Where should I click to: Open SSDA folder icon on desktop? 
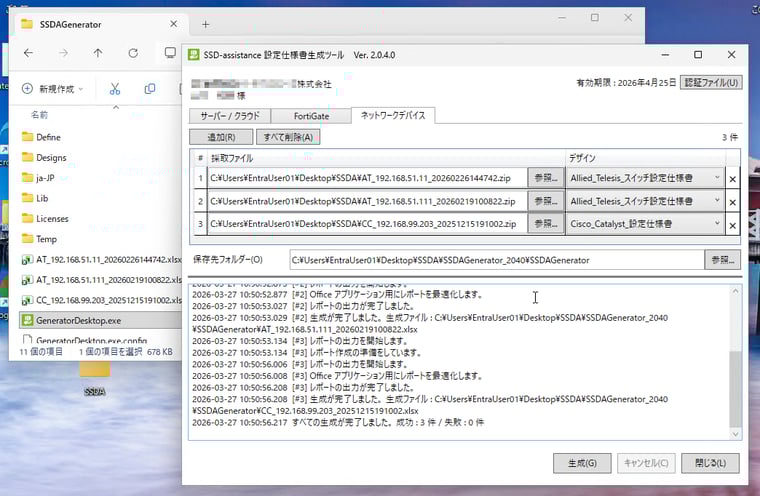click(x=95, y=376)
